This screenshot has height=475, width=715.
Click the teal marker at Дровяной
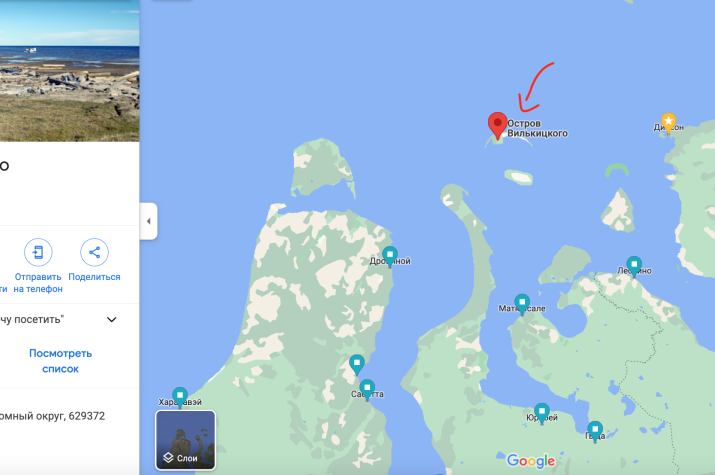(389, 257)
